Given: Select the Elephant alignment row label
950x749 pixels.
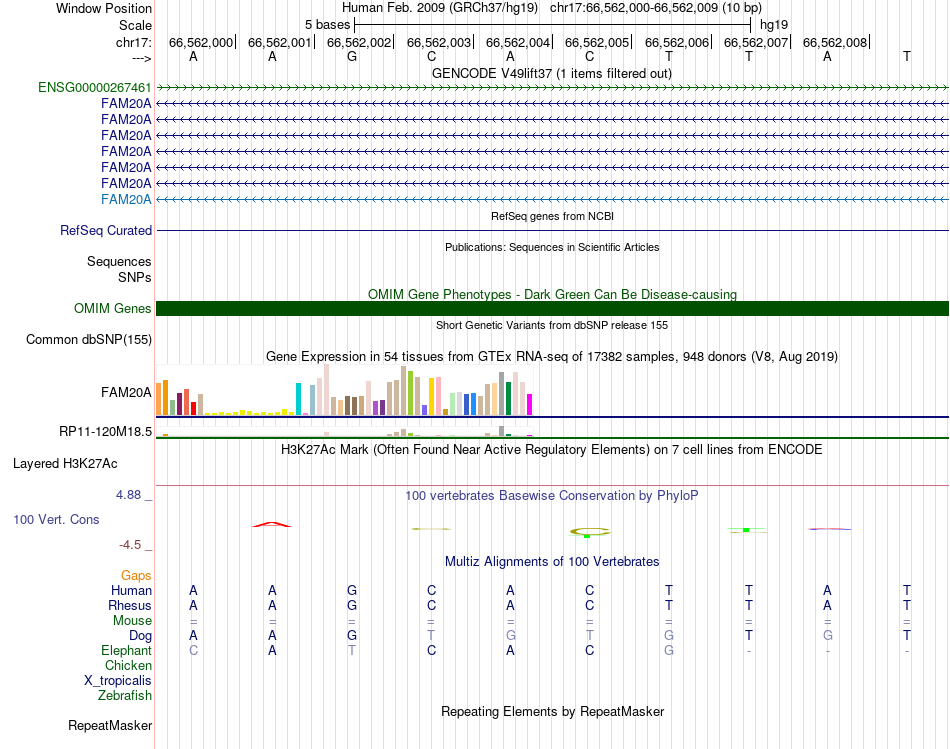Looking at the screenshot, I should point(126,650).
